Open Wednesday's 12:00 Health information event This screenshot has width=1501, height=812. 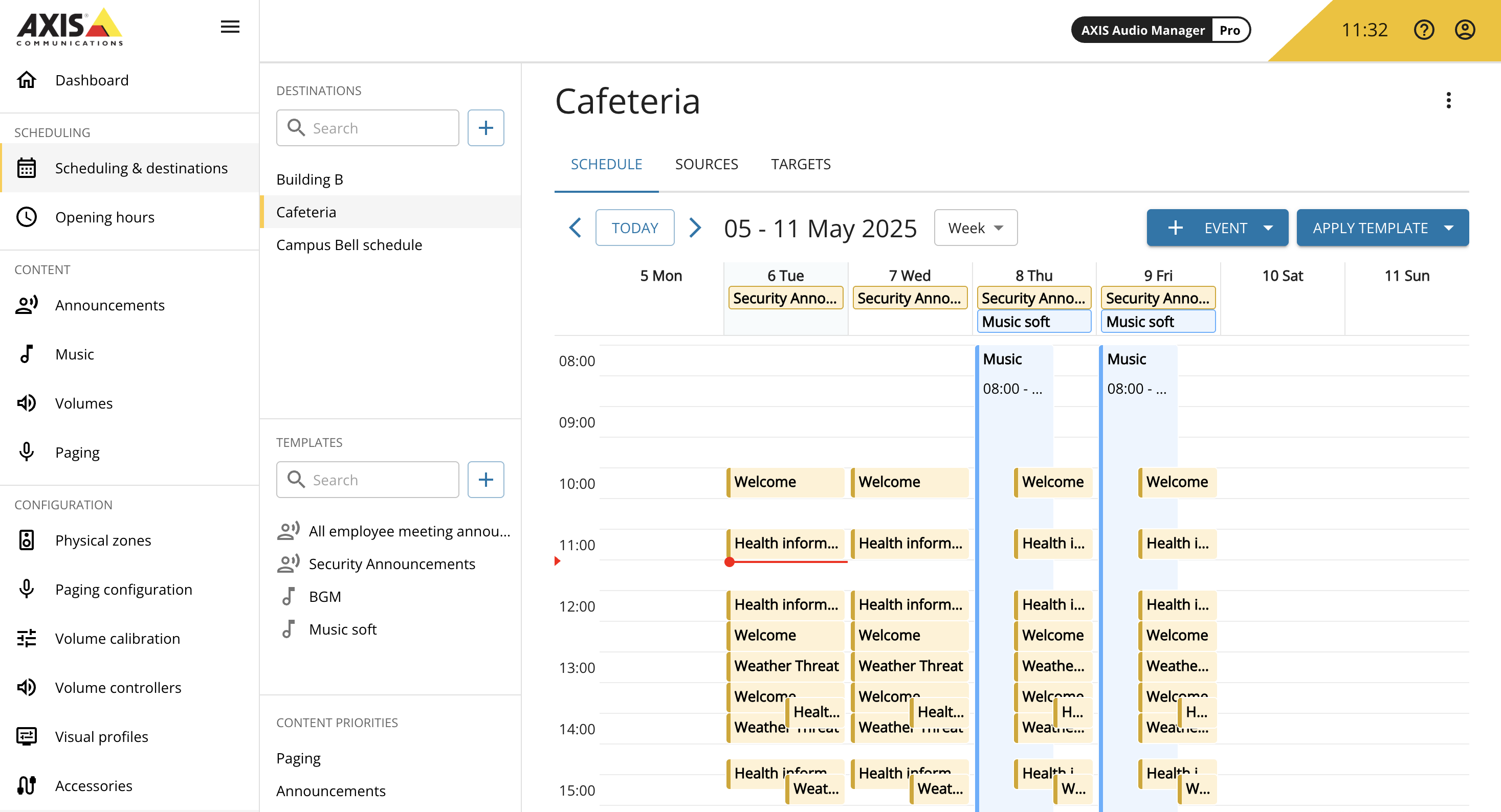tap(910, 604)
